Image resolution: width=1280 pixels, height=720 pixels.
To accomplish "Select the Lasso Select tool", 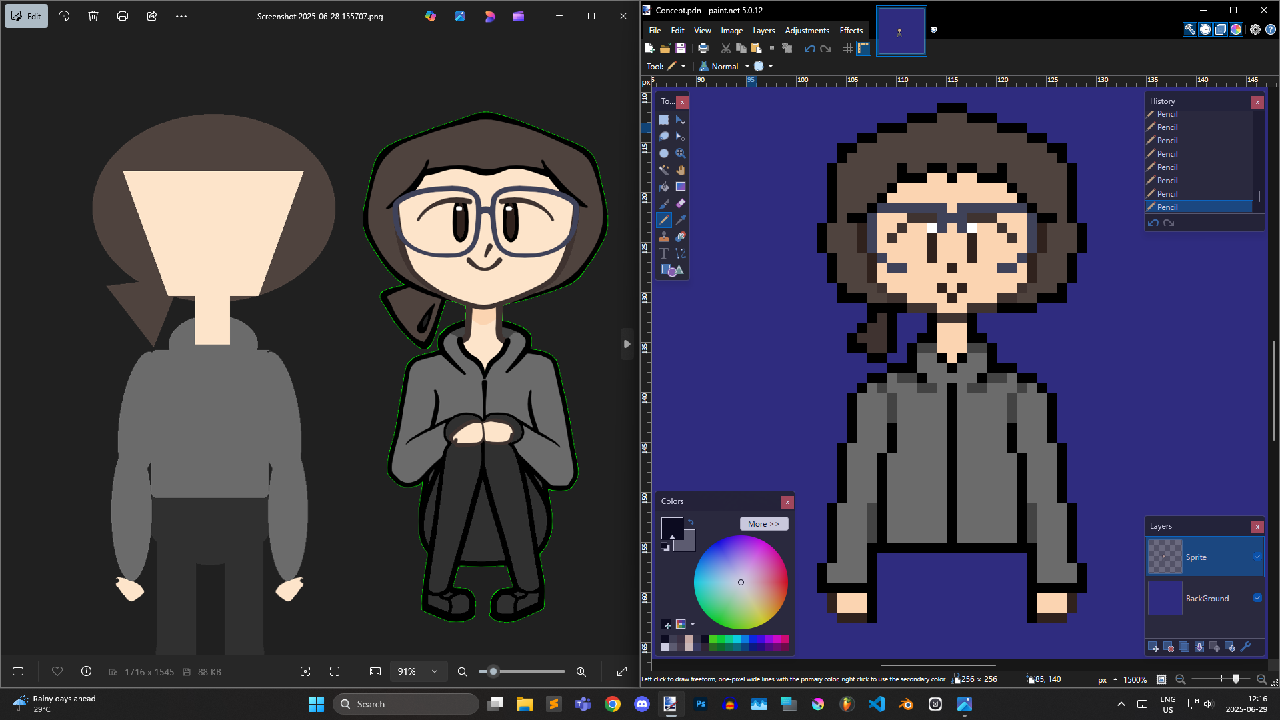I will point(664,136).
